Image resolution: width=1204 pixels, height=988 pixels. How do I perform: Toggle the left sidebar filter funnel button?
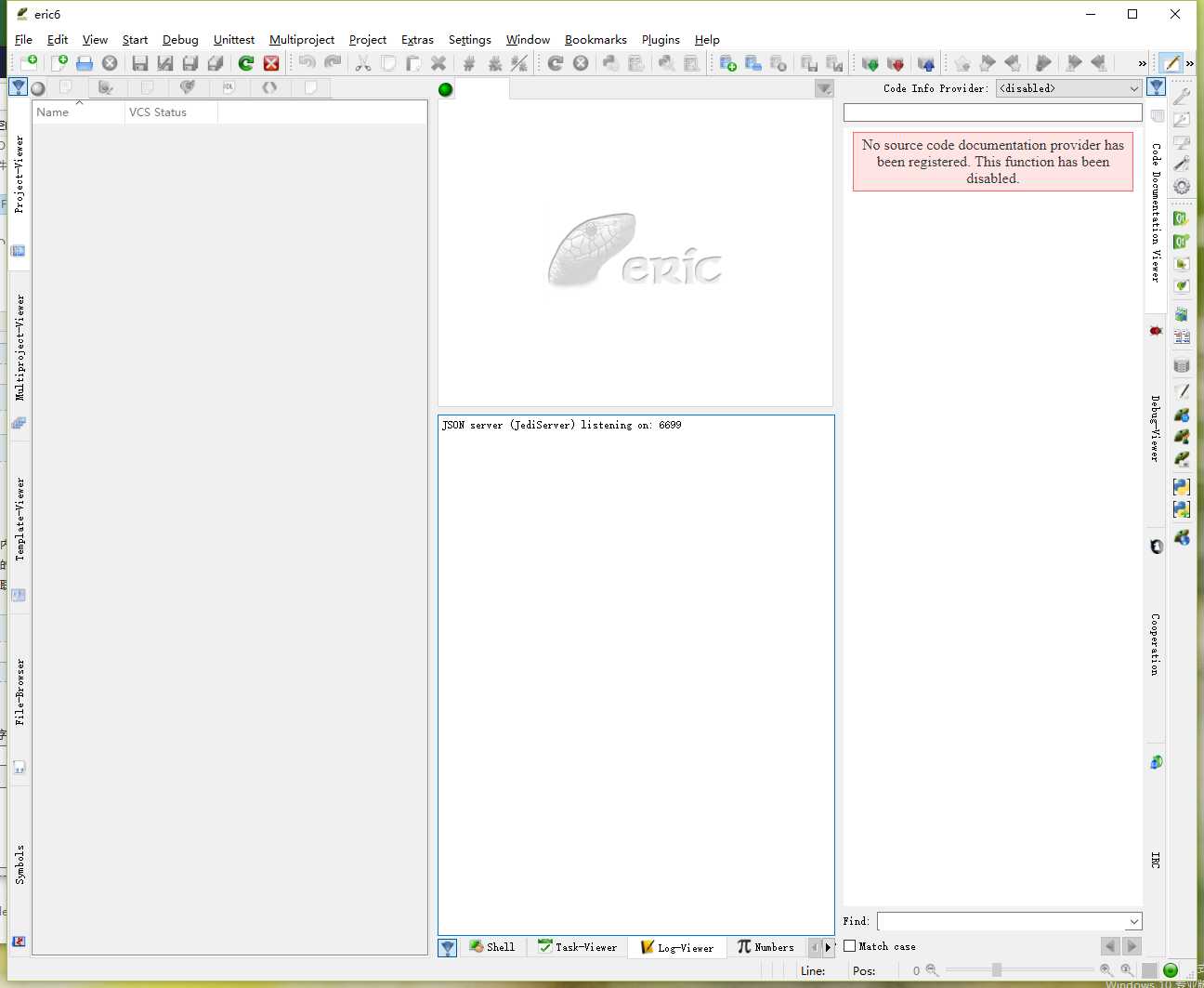tap(19, 87)
